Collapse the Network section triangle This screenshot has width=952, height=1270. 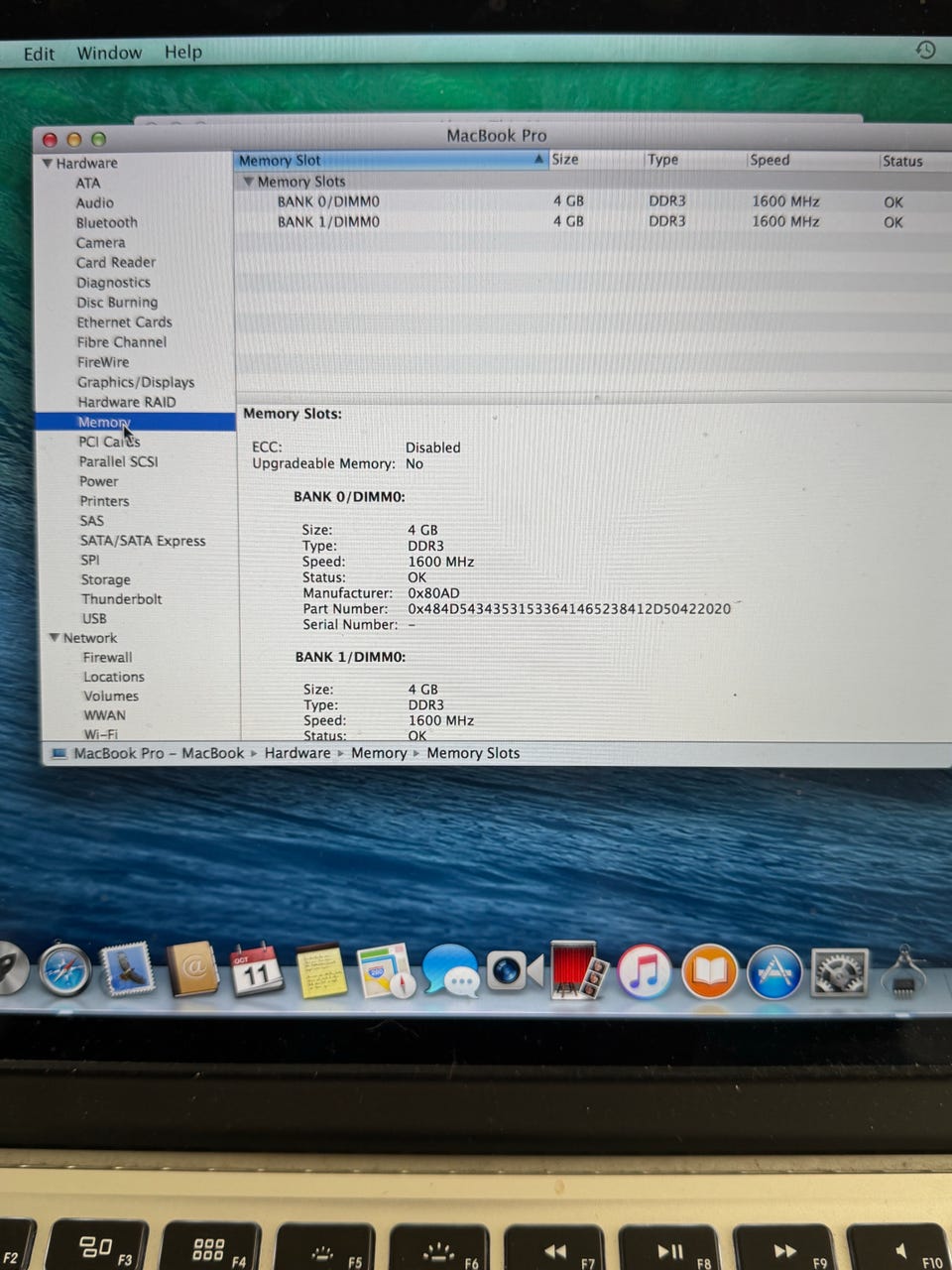click(55, 637)
